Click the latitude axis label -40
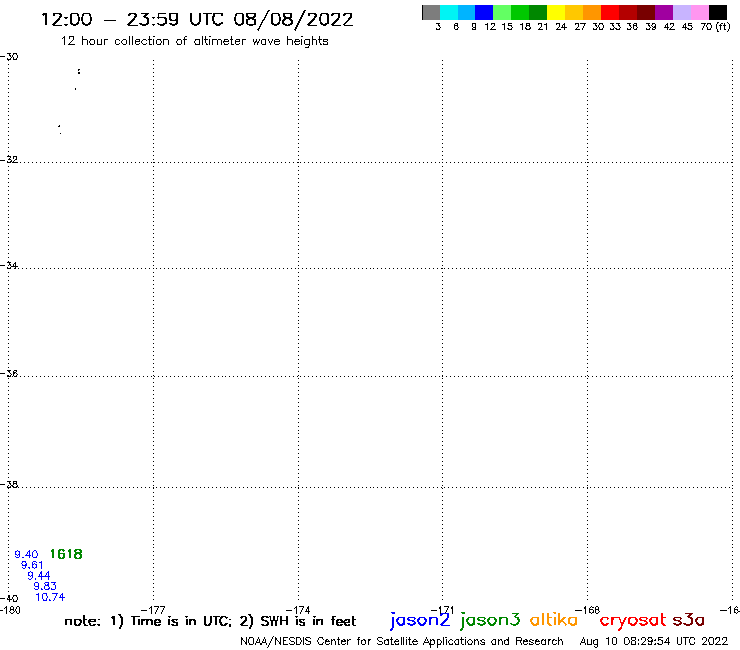The image size is (740, 650). pyautogui.click(x=9, y=599)
